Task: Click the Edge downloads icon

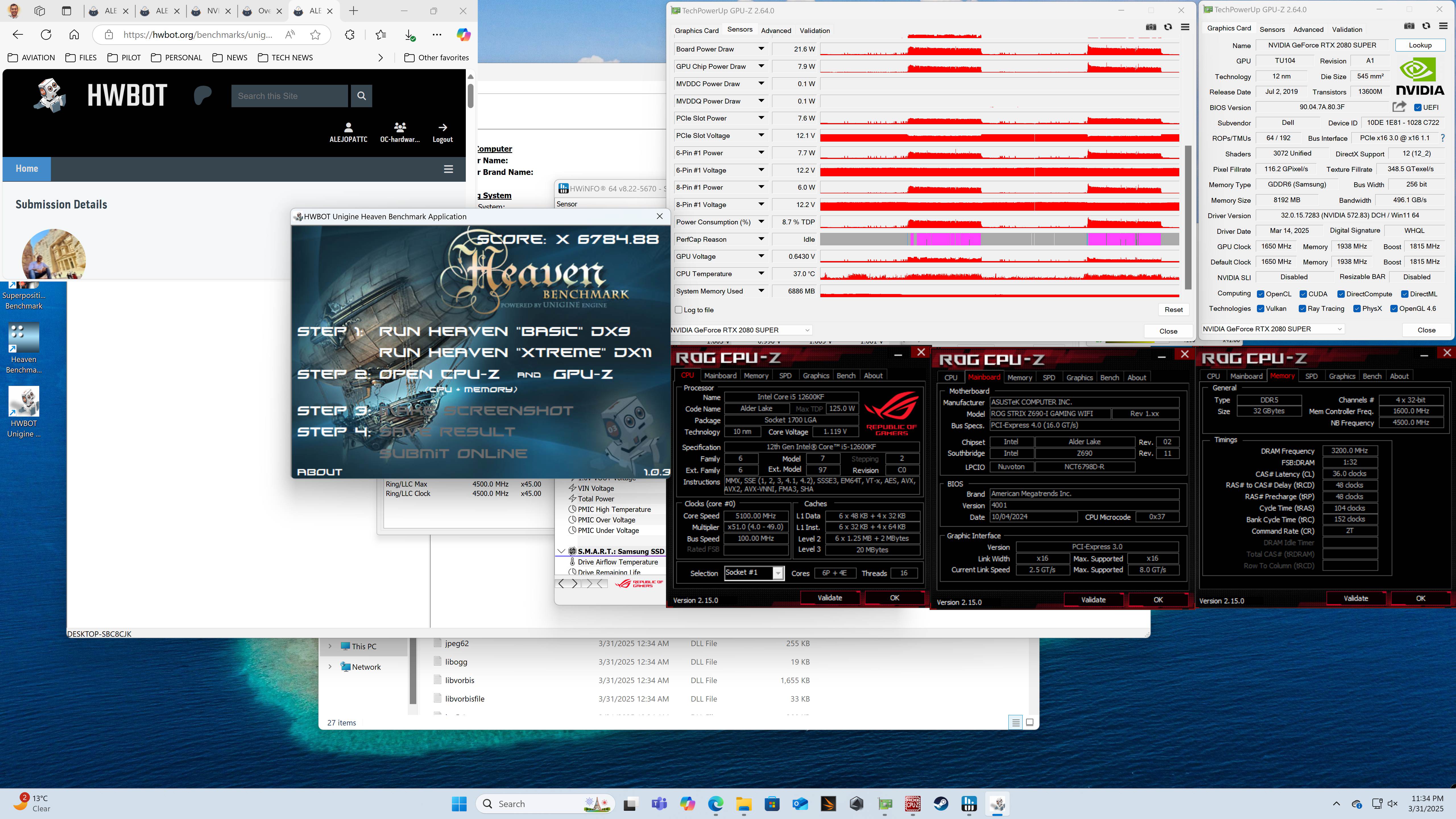Action: 410,35
